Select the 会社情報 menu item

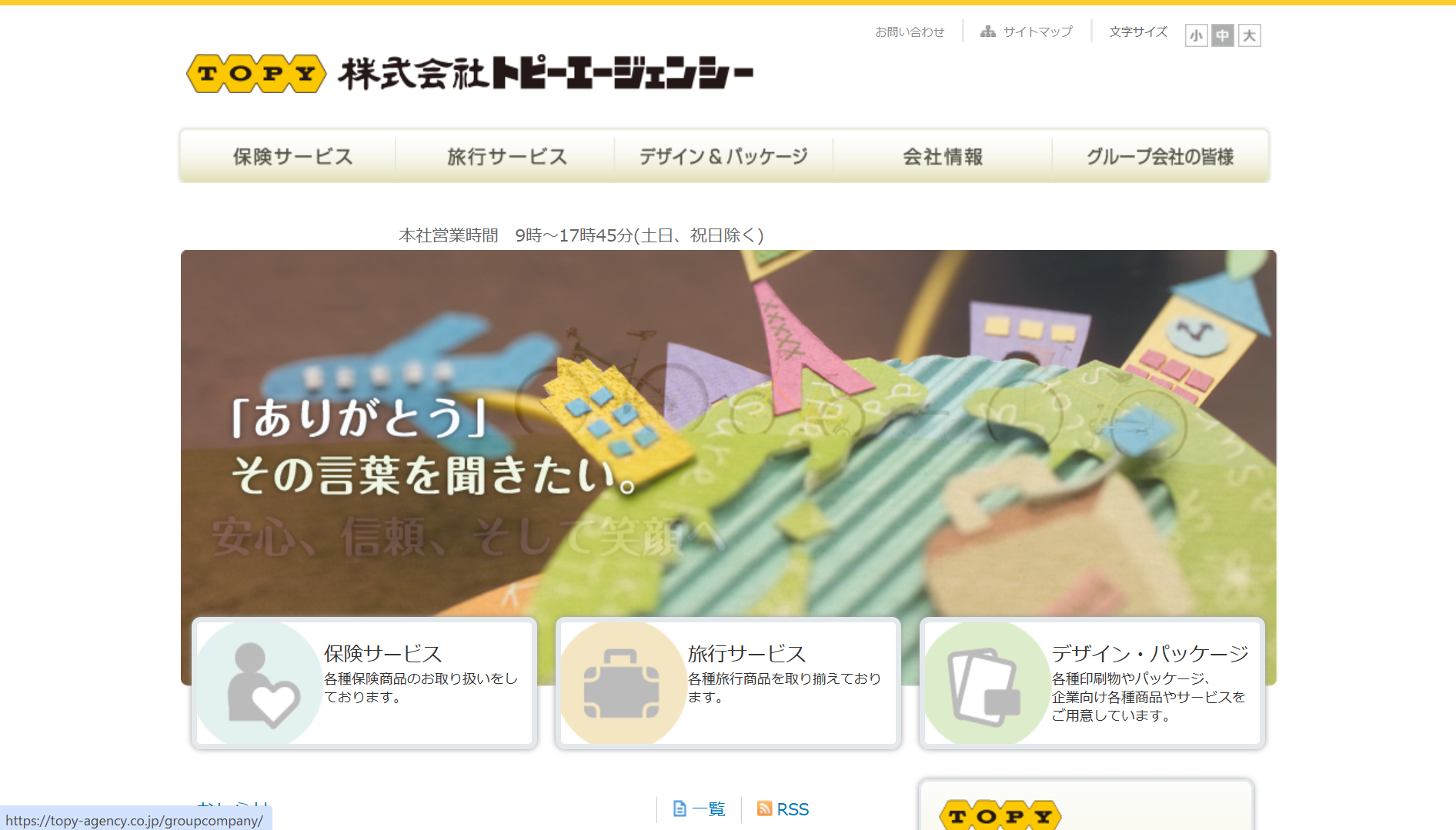tap(942, 157)
